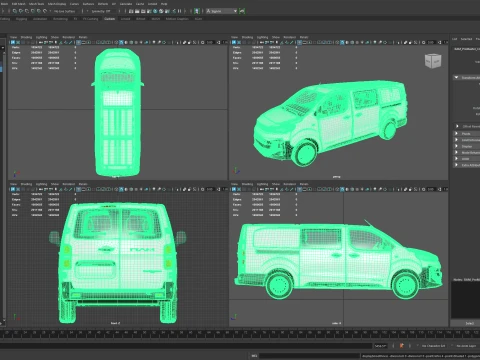Open Render Settings from the status line
Image resolution: width=480 pixels, height=360 pixels.
(149, 11)
